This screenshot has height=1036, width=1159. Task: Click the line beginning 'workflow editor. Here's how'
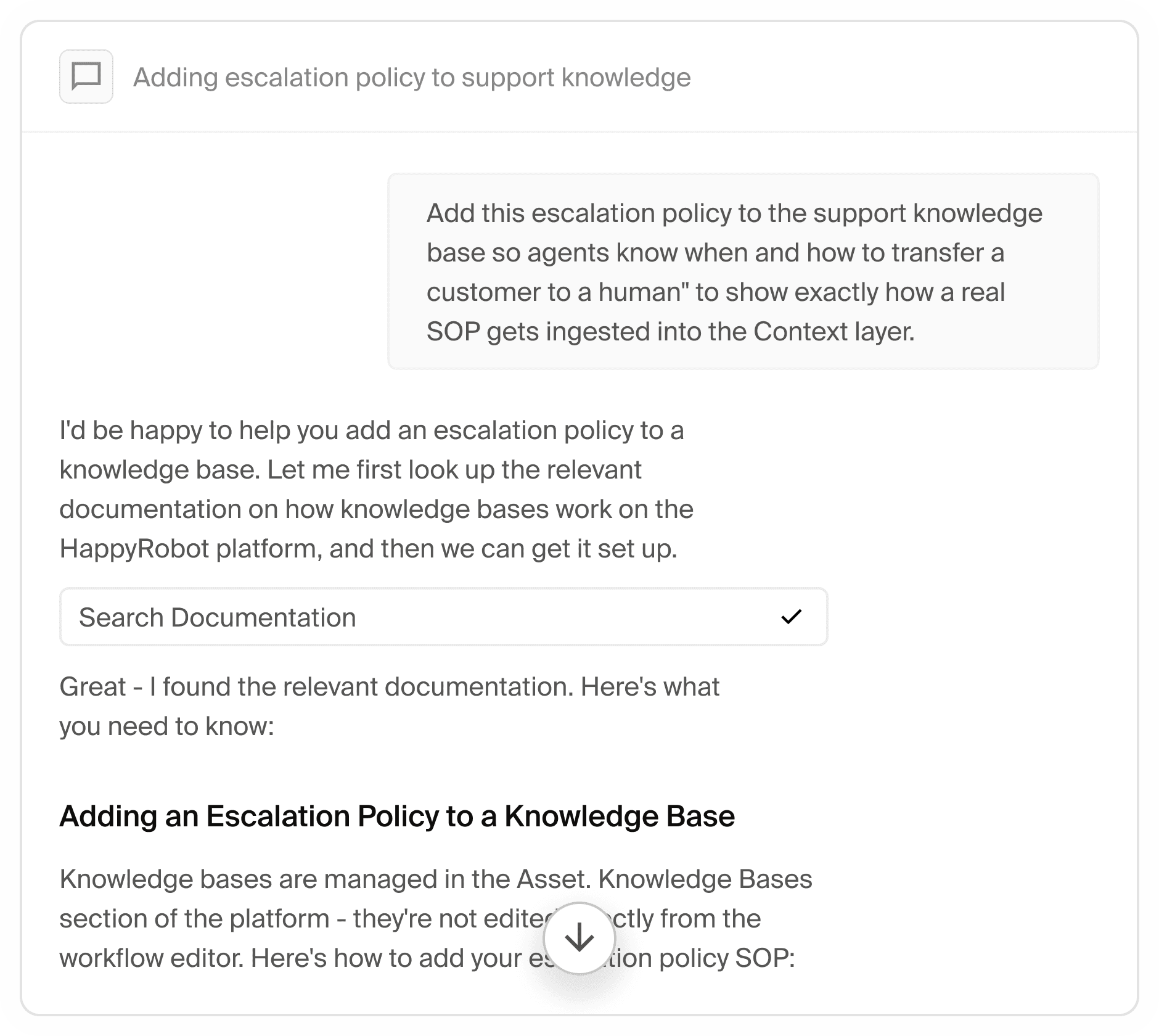(x=427, y=958)
